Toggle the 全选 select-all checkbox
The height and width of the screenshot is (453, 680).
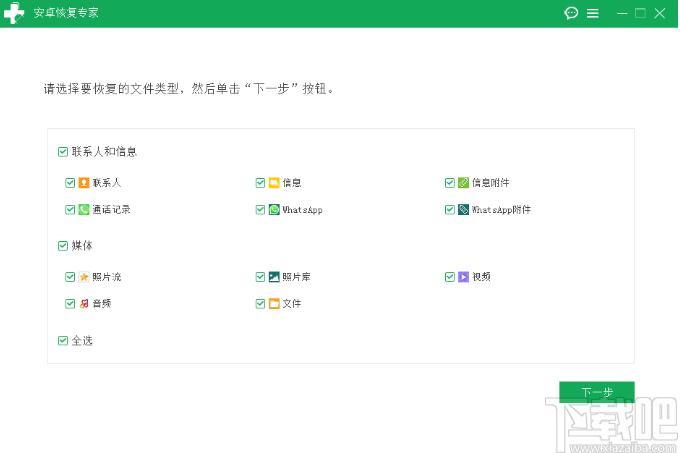click(x=63, y=340)
